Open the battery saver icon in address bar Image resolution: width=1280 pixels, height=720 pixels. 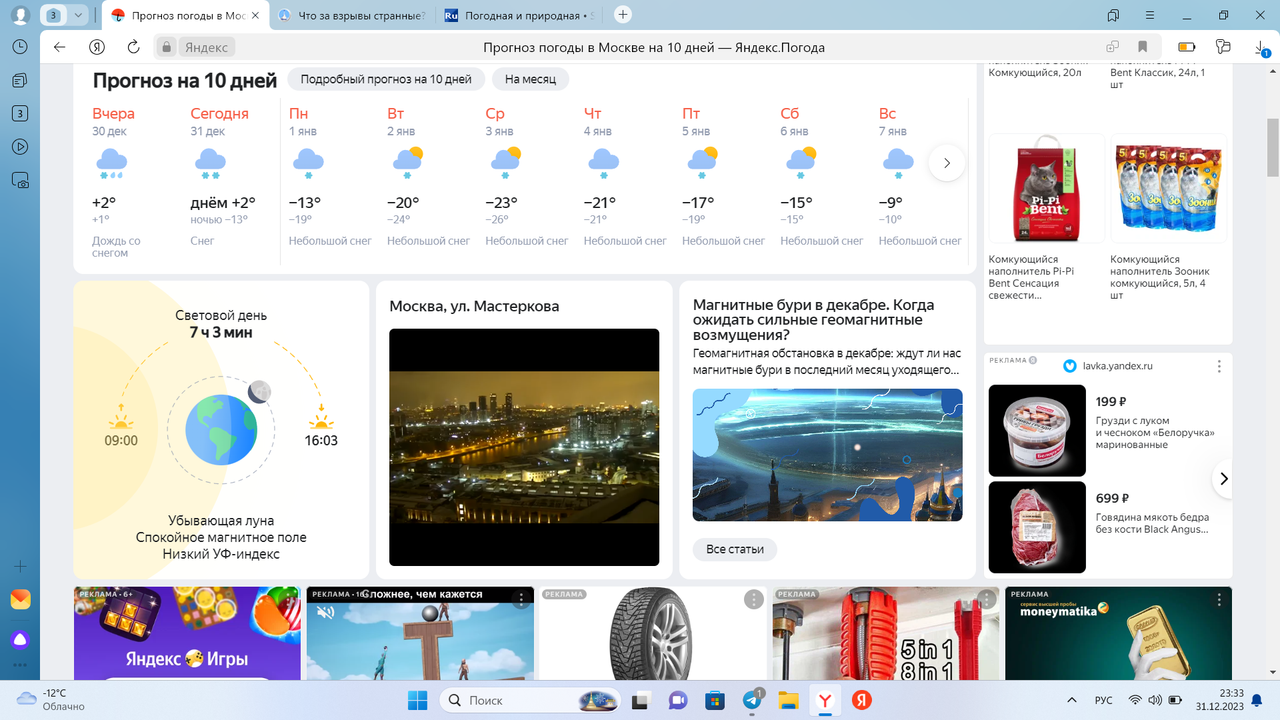point(1186,47)
